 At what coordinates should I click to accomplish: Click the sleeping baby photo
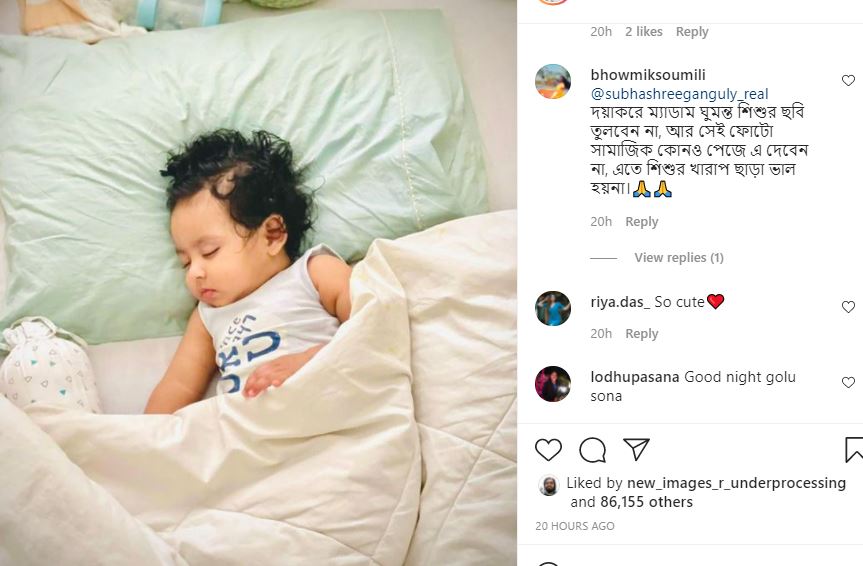(x=258, y=283)
